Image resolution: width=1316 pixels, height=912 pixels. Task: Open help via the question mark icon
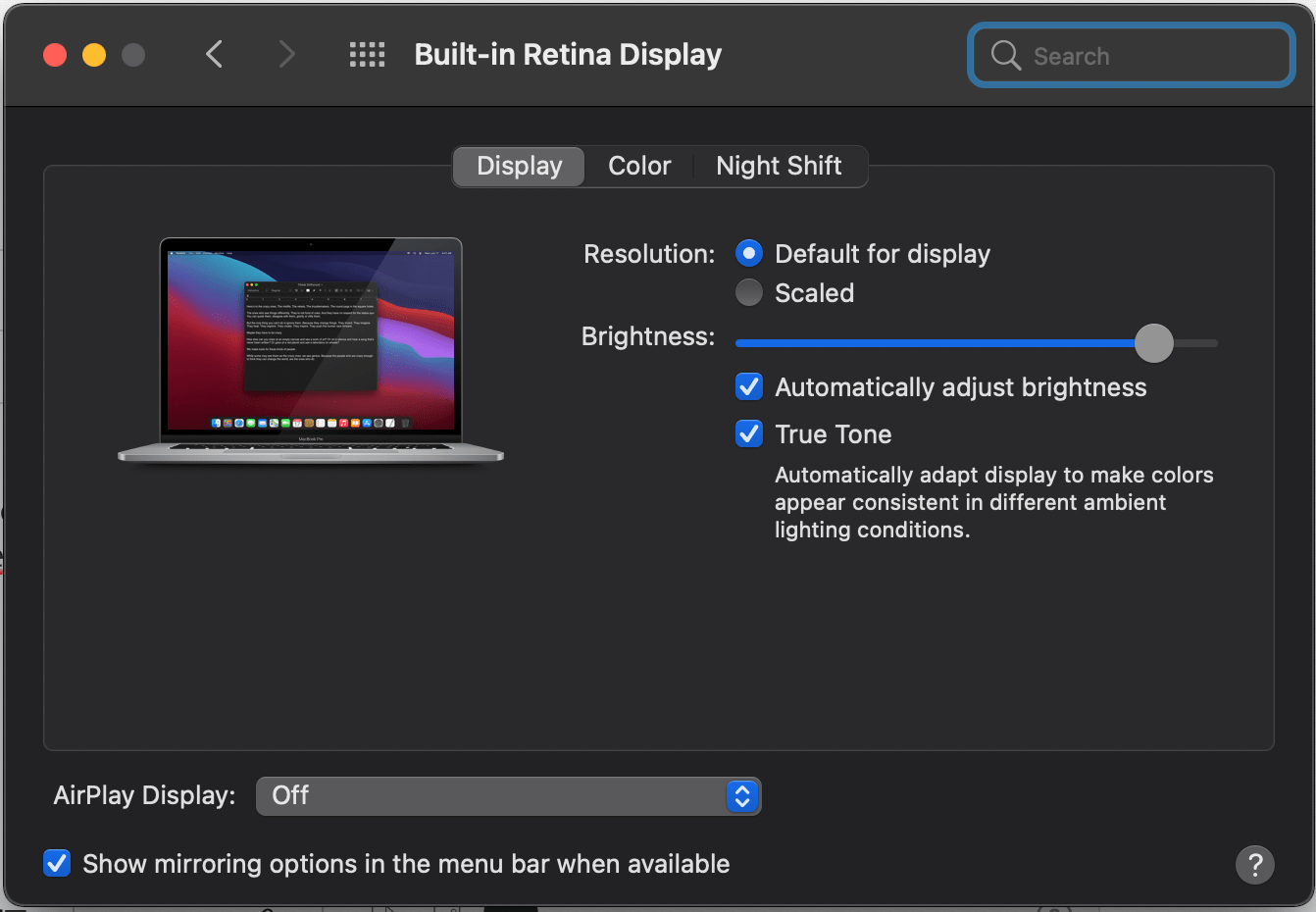tap(1255, 864)
